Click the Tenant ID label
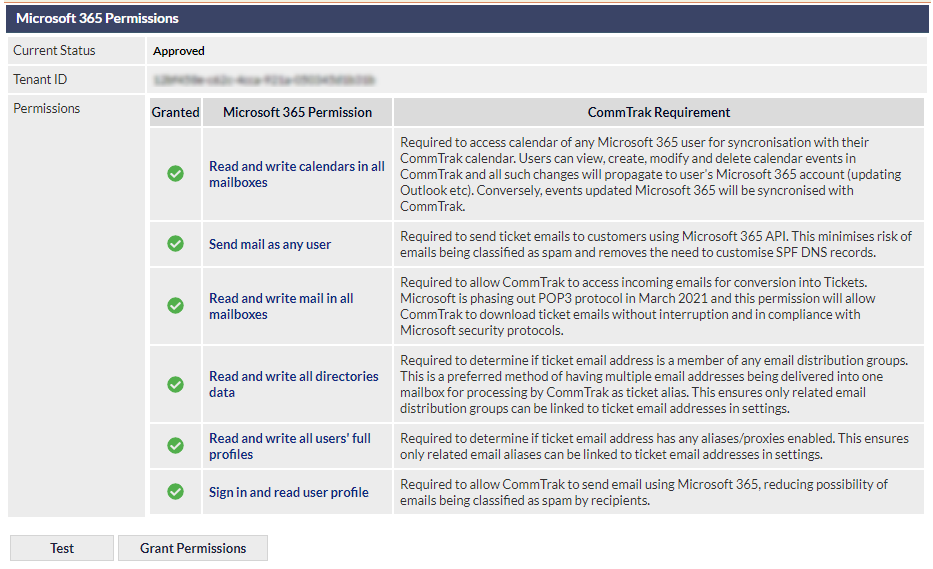This screenshot has height=569, width=933. click(x=40, y=79)
